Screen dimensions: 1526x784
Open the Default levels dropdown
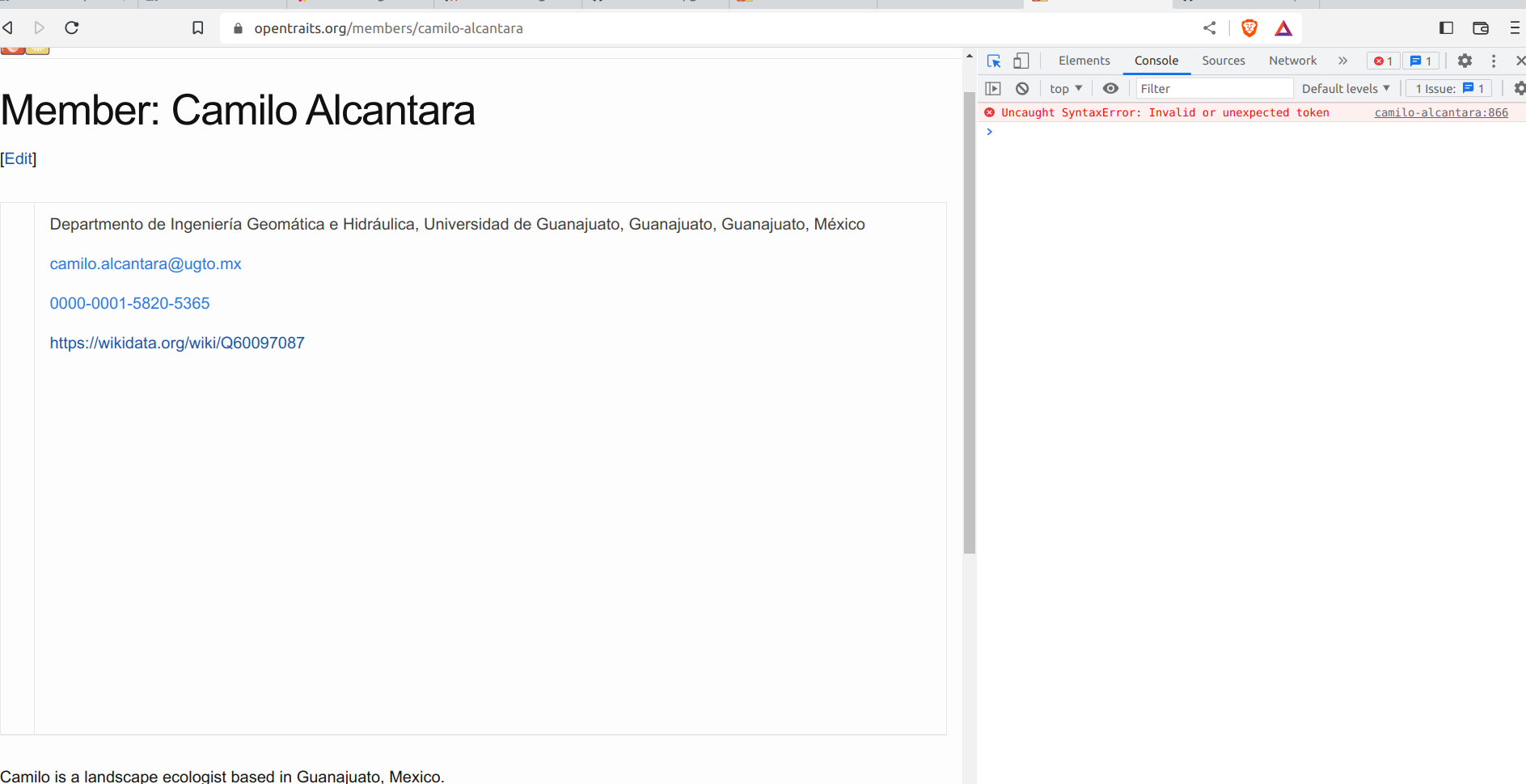coord(1345,88)
